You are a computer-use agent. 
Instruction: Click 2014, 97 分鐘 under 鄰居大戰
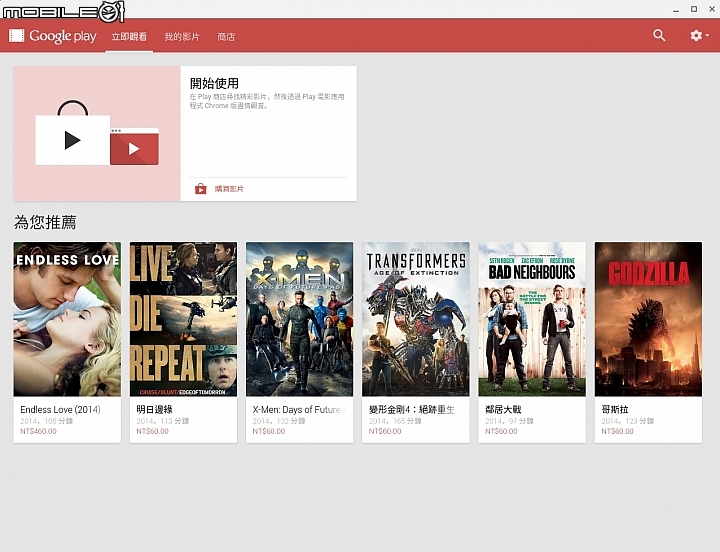pyautogui.click(x=509, y=421)
